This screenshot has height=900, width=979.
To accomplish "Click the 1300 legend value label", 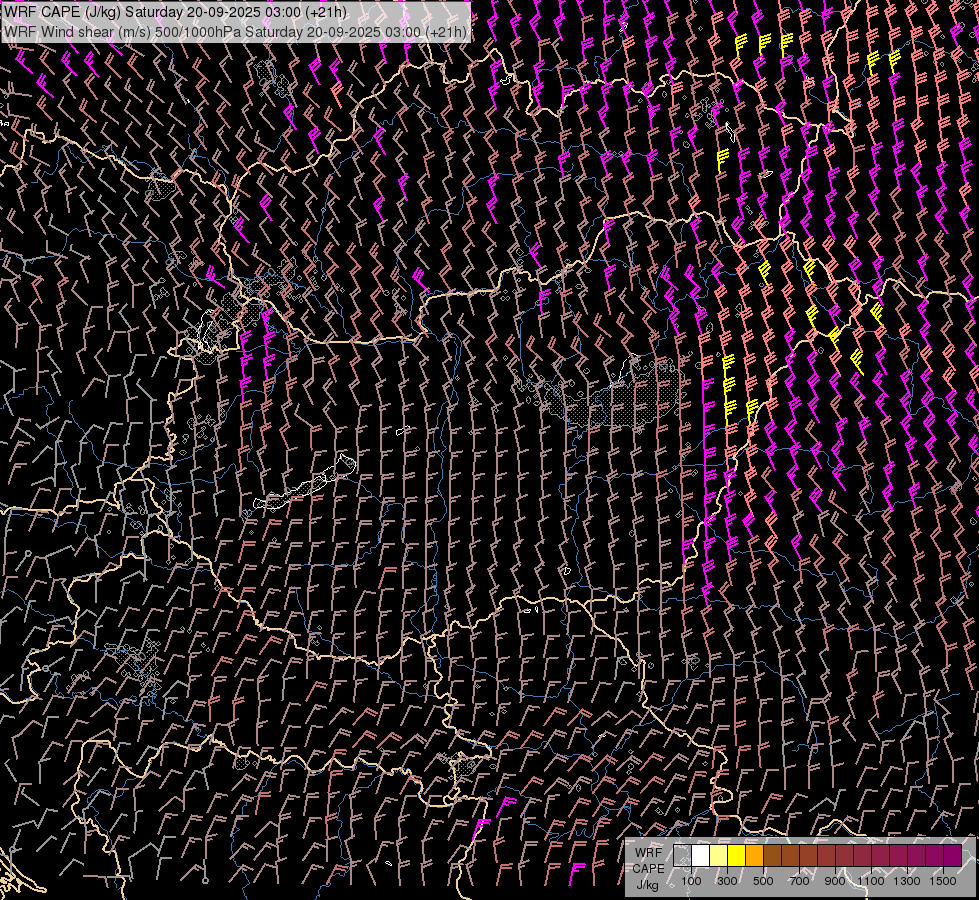I will pos(907,881).
